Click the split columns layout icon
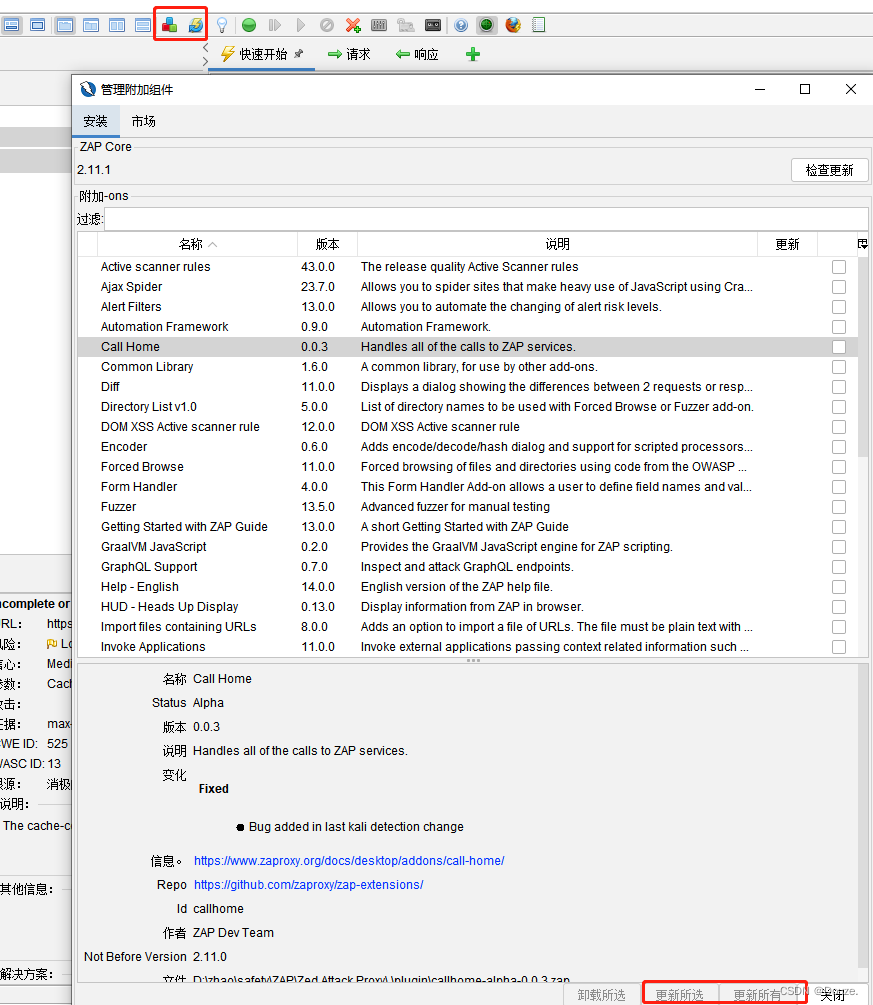The image size is (873, 1005). (x=117, y=25)
